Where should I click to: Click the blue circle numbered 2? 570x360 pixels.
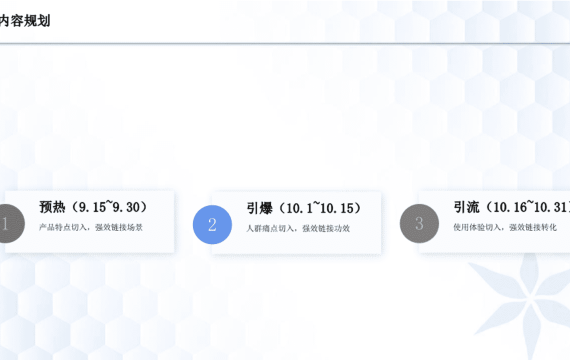click(x=212, y=224)
